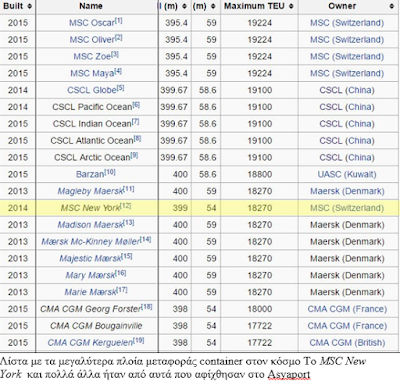Image resolution: width=400 pixels, height=385 pixels.
Task: Select 18000 TEU value in Georg Forster row
Action: tap(260, 309)
